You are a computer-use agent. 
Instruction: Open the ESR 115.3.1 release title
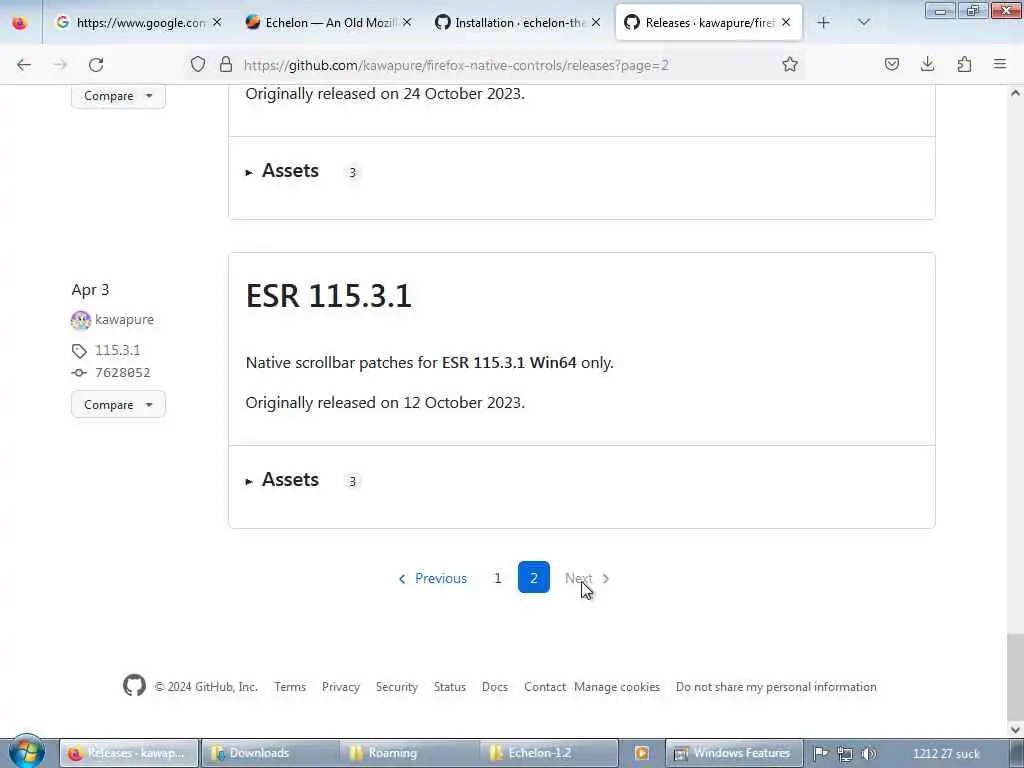(328, 296)
